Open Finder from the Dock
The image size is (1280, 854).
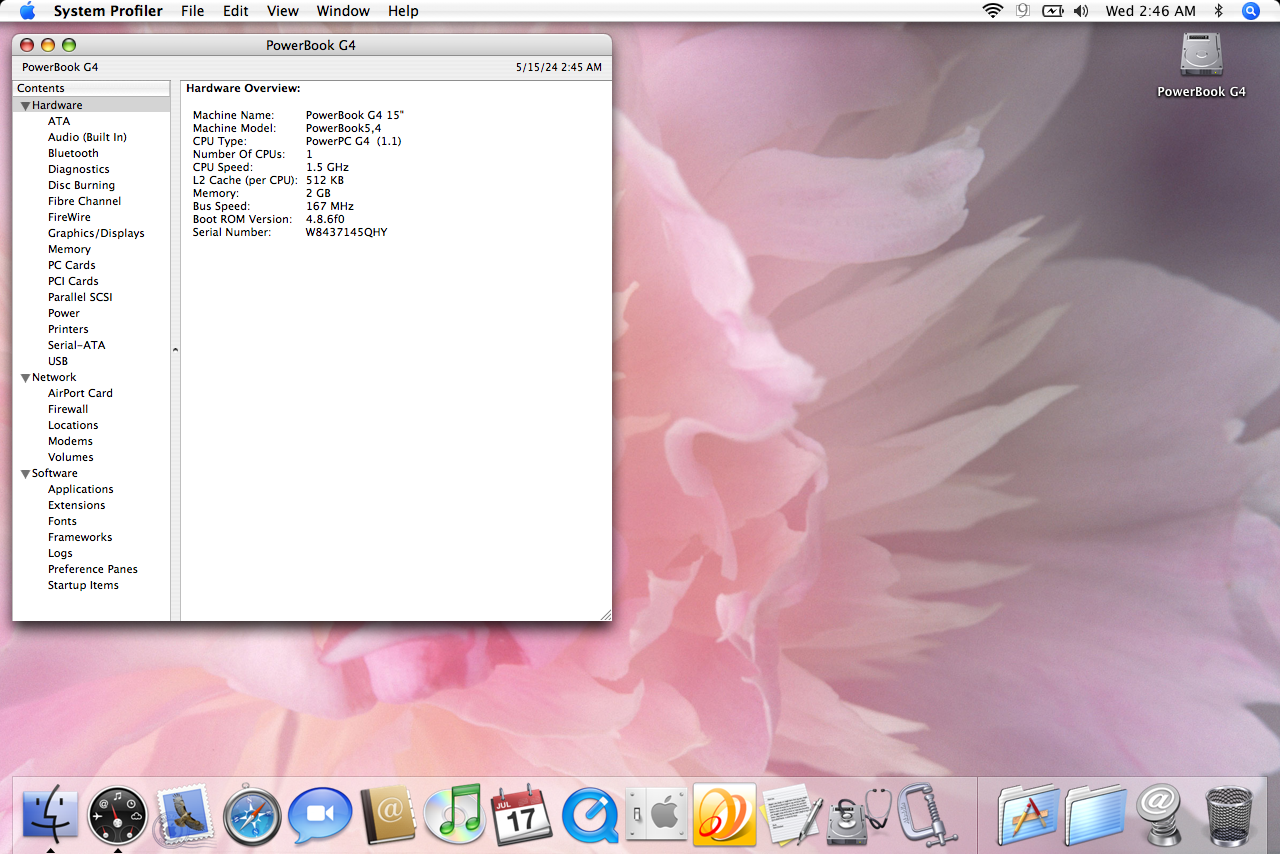coord(50,814)
